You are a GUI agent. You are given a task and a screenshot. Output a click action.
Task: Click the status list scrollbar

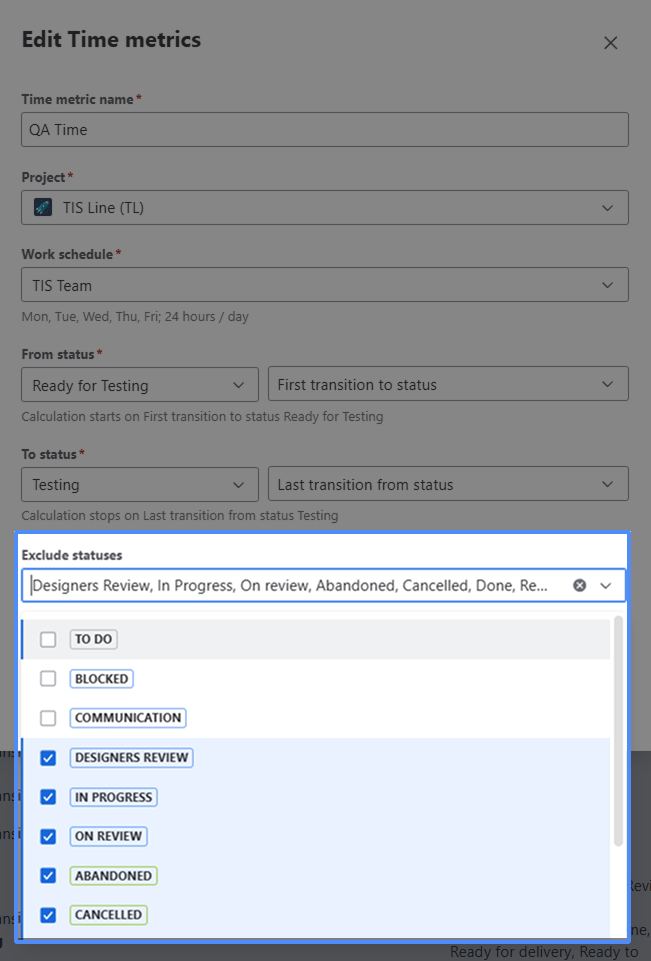click(x=618, y=730)
